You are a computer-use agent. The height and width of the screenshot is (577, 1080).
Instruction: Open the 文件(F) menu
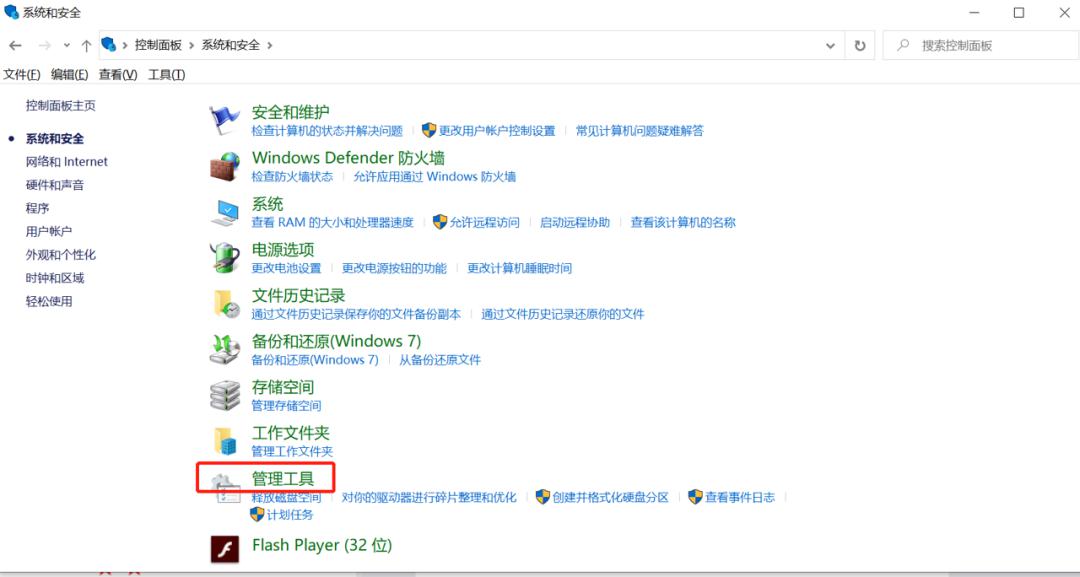(x=22, y=75)
